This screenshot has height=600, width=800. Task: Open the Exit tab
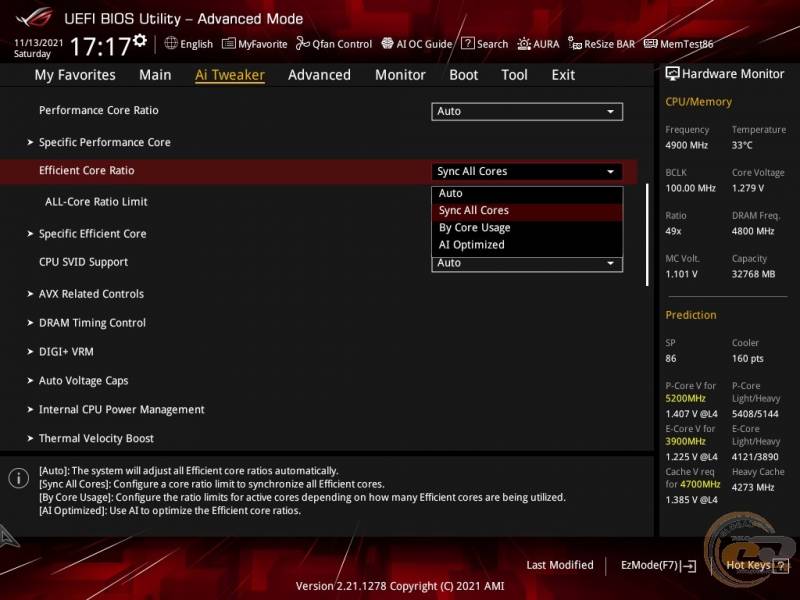click(x=563, y=75)
